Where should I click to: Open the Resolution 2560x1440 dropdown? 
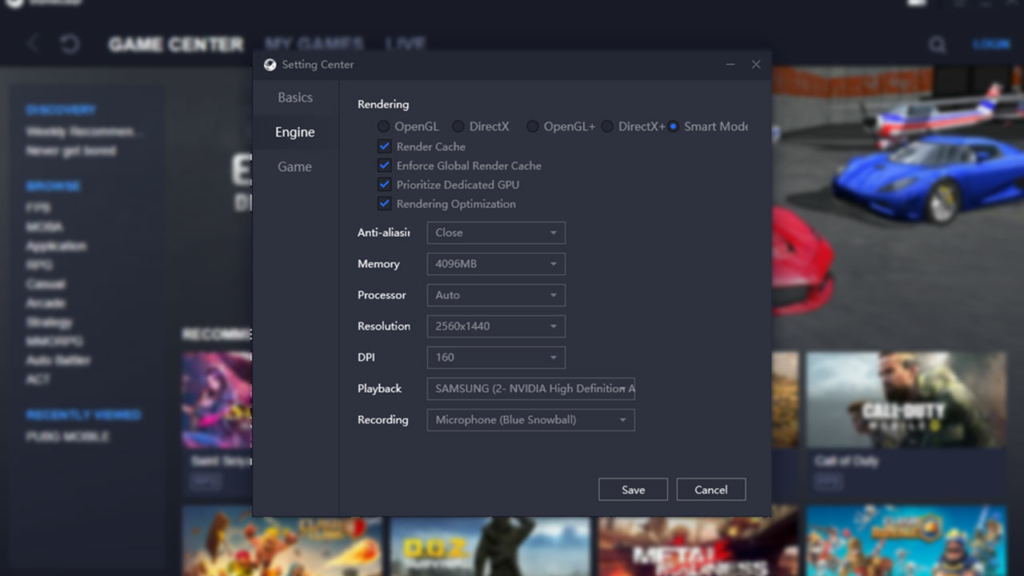[496, 326]
